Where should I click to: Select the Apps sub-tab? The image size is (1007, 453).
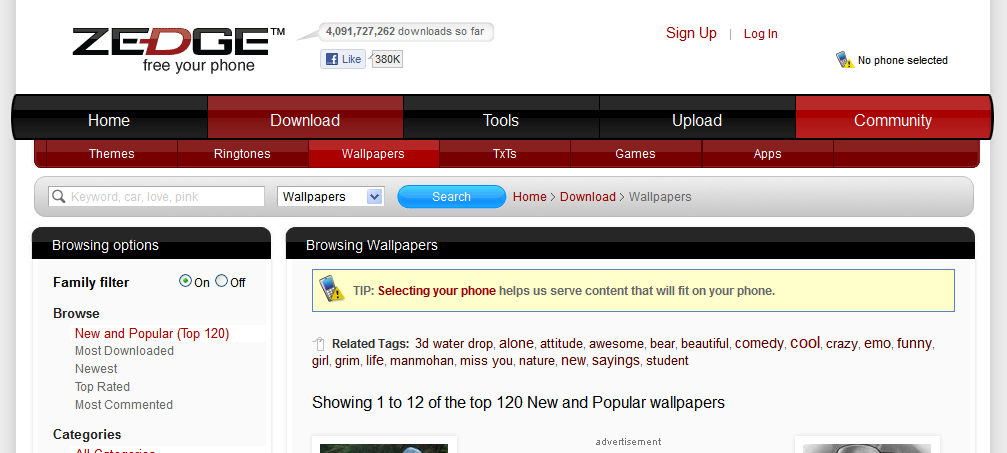click(767, 154)
